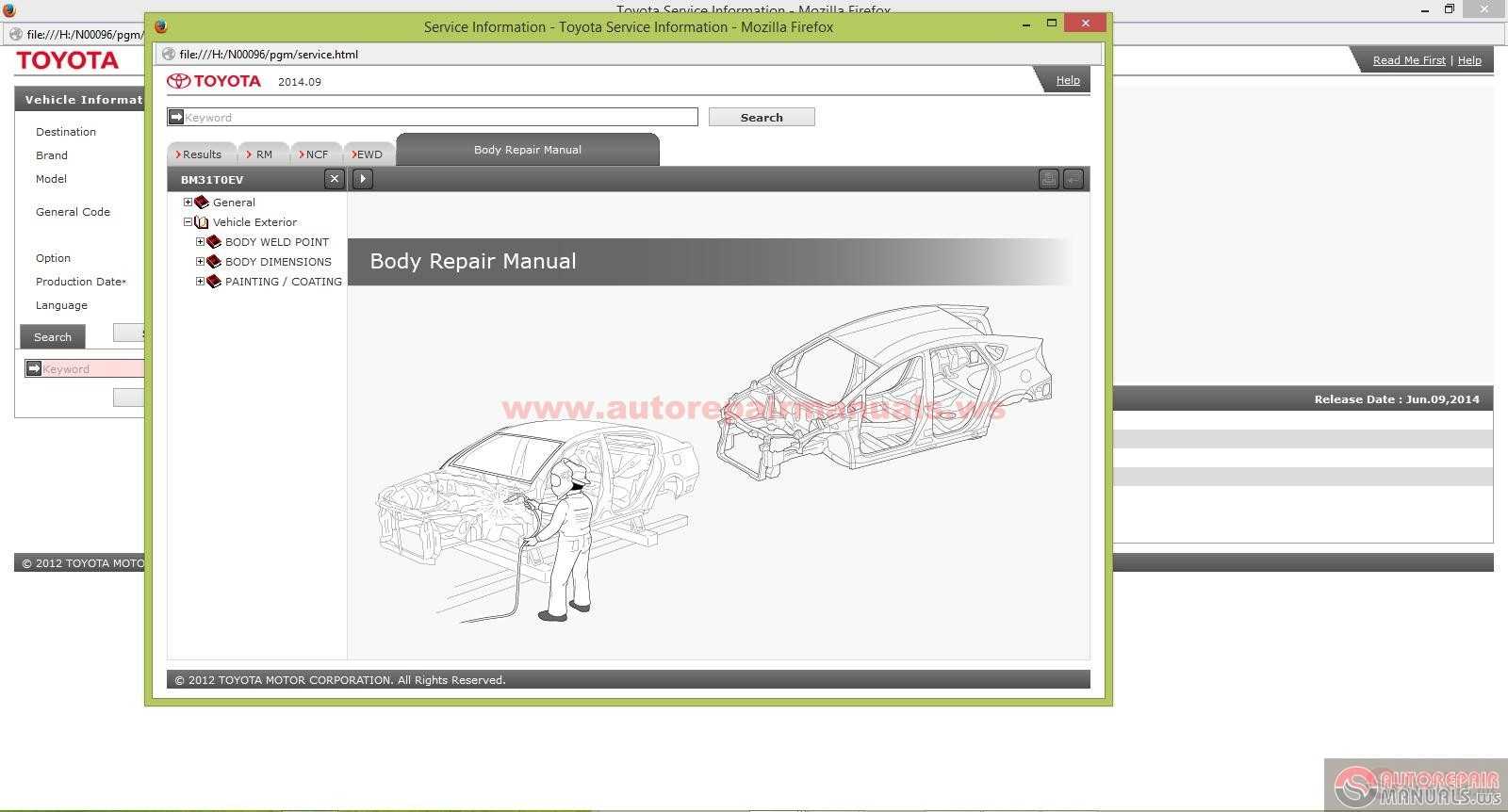Screen dimensions: 1508x812
Task: Open the Help link in the service window
Action: [x=1068, y=81]
